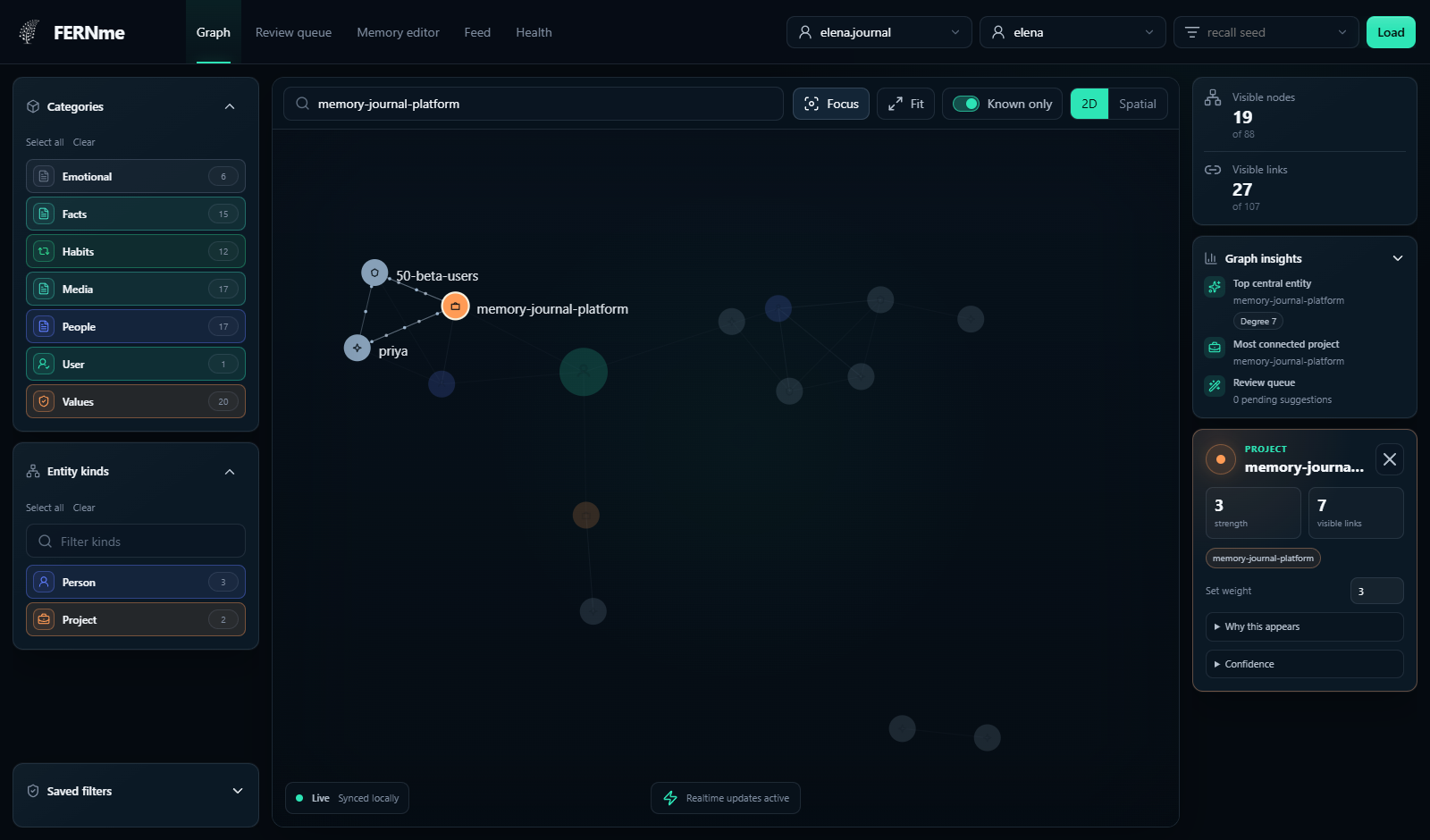
Task: Click the Habits repeat icon
Action: coord(44,251)
